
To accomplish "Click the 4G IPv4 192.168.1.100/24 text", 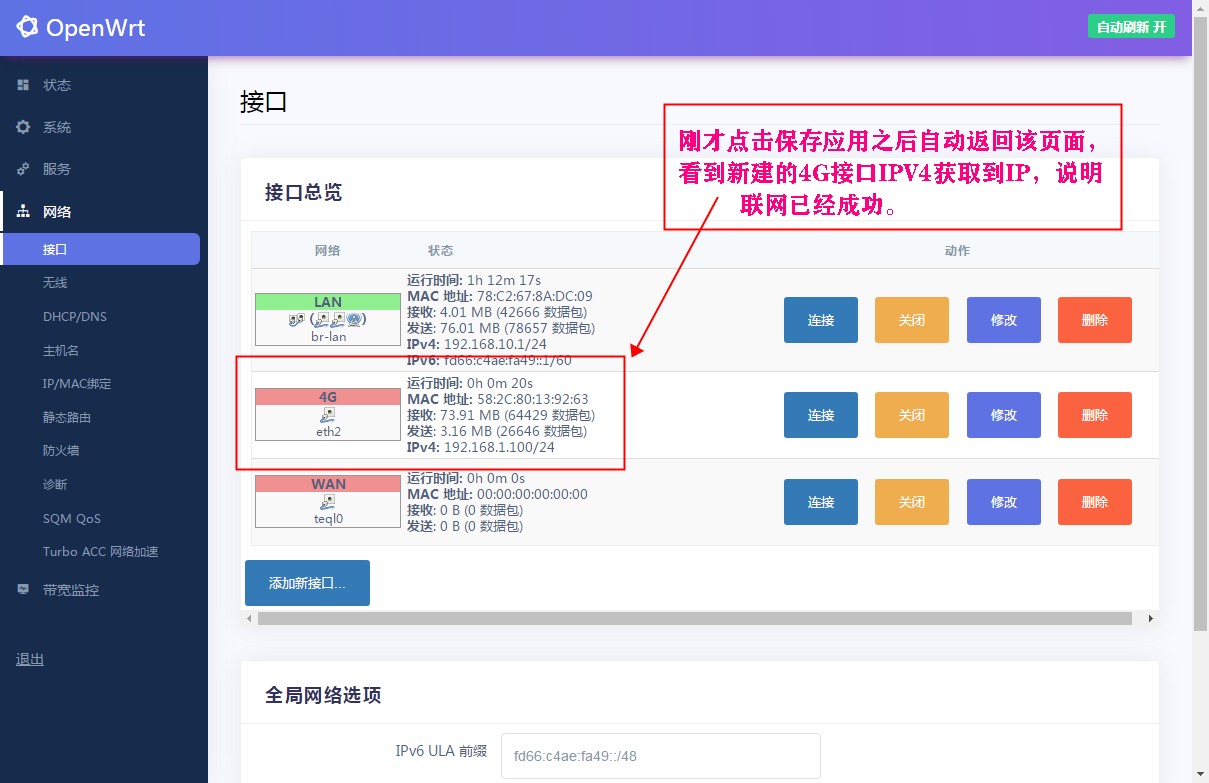I will (x=481, y=447).
